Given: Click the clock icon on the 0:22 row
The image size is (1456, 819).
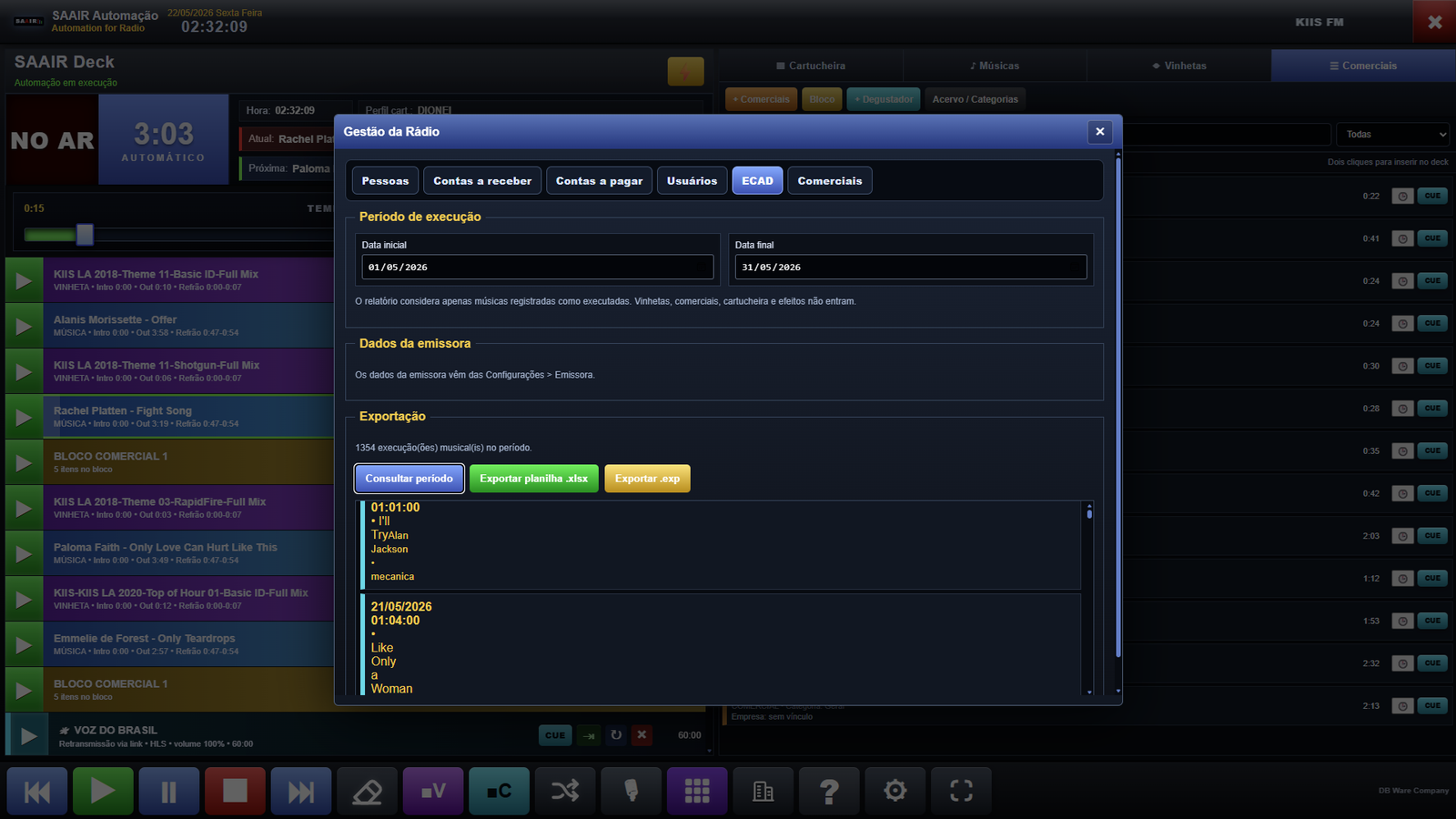Looking at the screenshot, I should pyautogui.click(x=1402, y=197).
